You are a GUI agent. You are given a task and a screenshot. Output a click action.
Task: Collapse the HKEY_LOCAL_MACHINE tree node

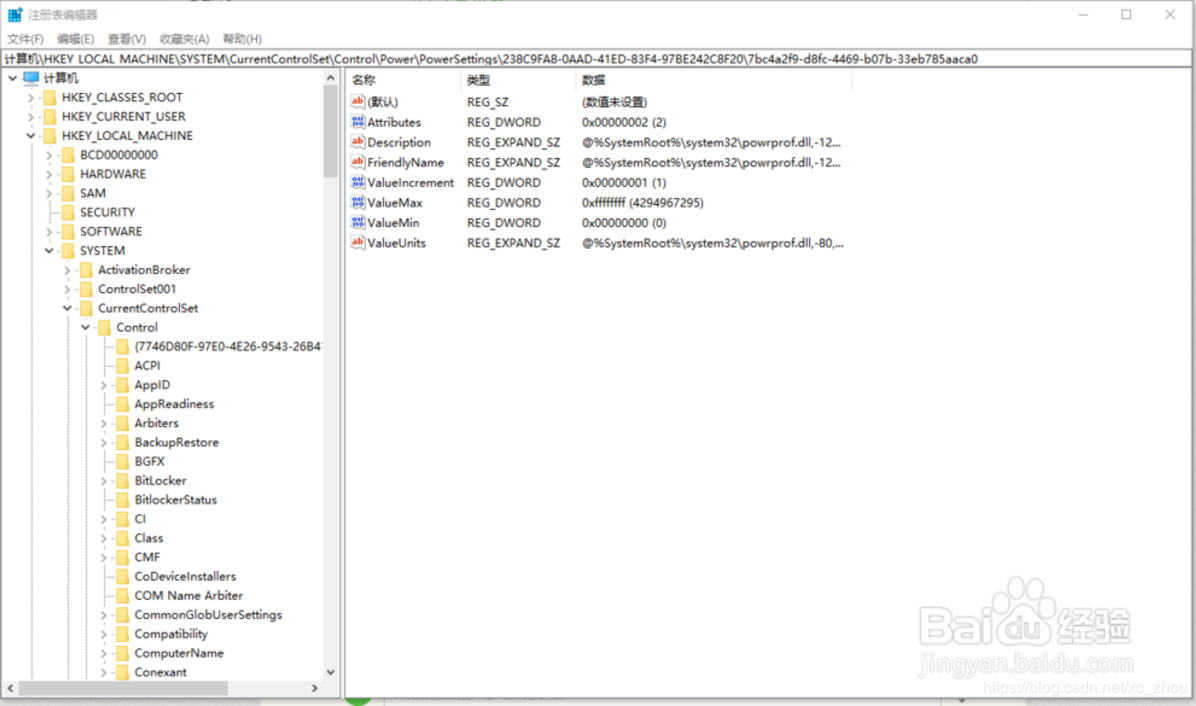click(x=31, y=136)
